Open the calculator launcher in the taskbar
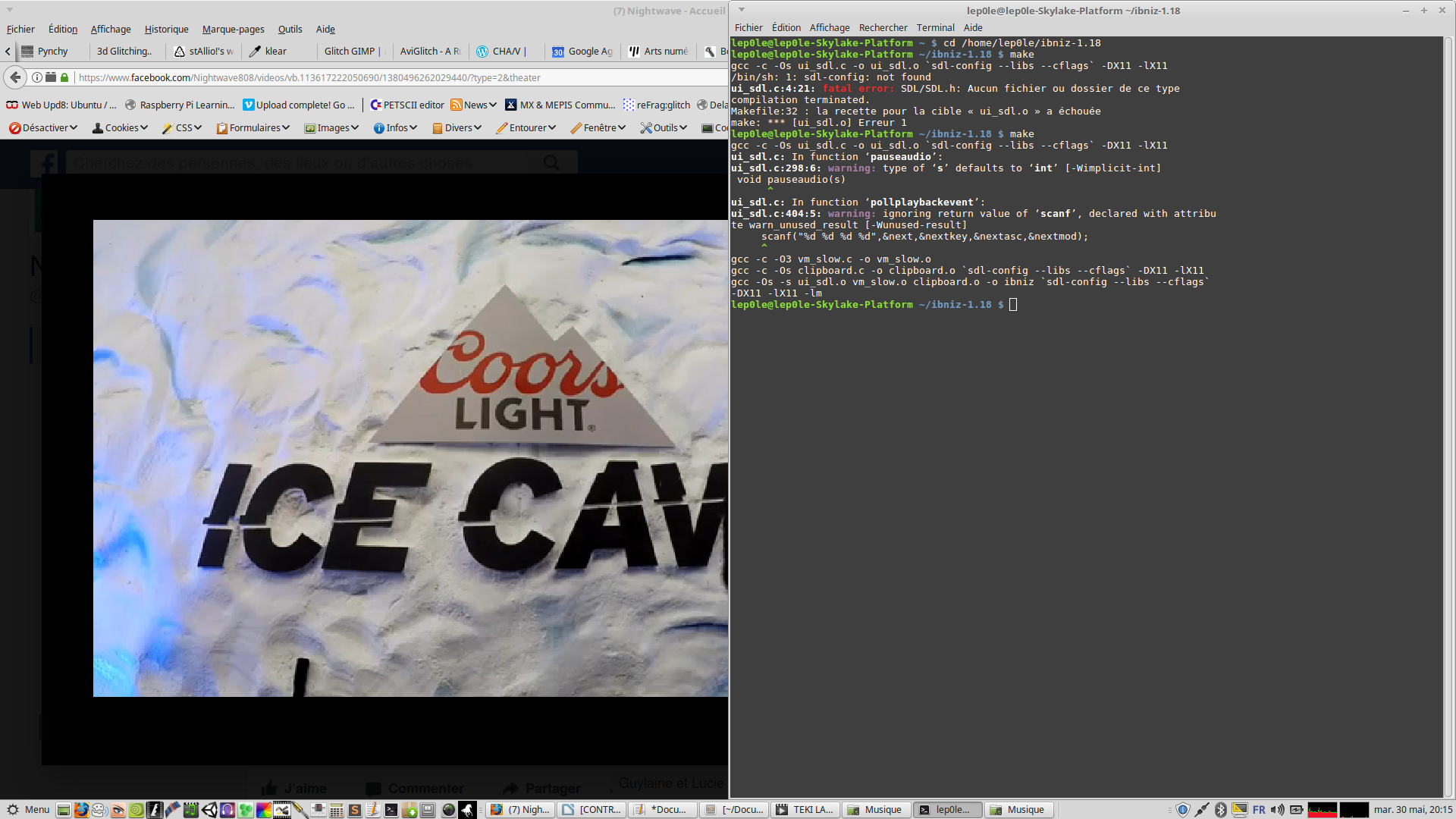The width and height of the screenshot is (1456, 819). pyautogui.click(x=336, y=810)
